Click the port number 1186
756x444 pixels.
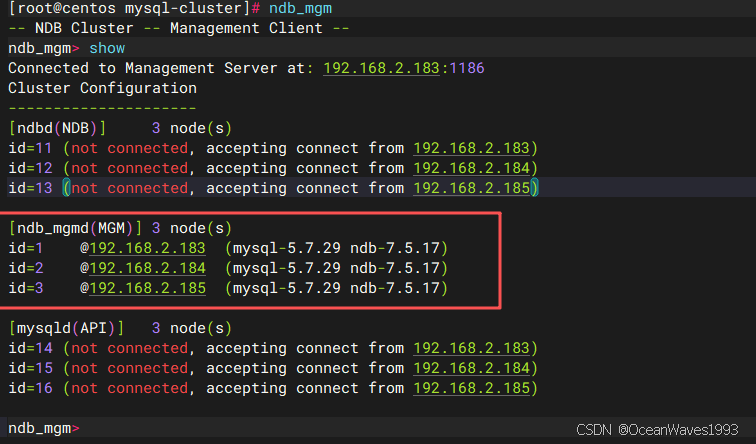pos(466,68)
